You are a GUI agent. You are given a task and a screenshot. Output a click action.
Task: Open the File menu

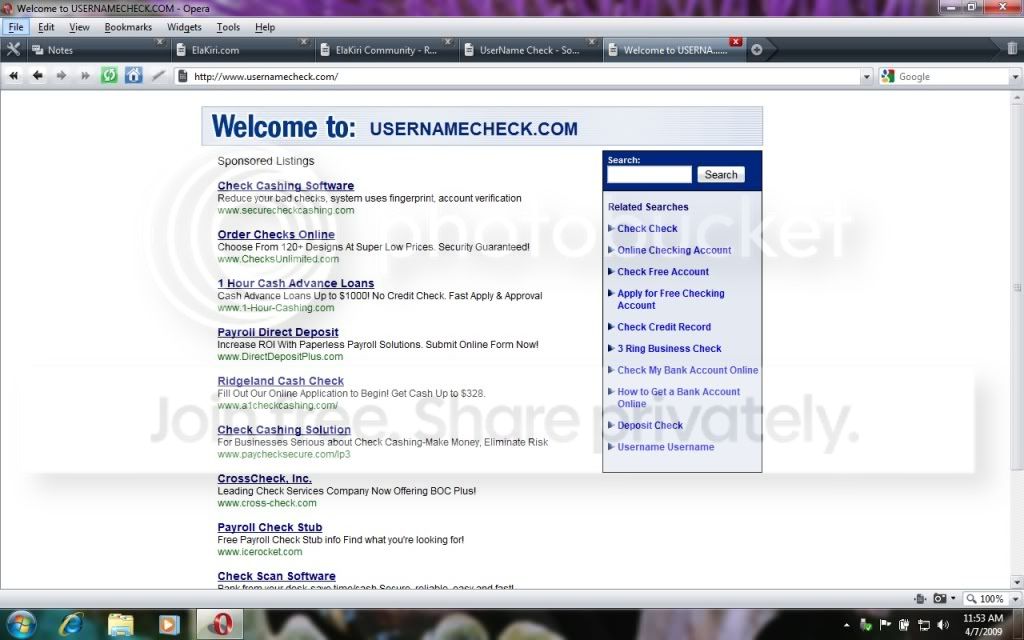tap(16, 27)
